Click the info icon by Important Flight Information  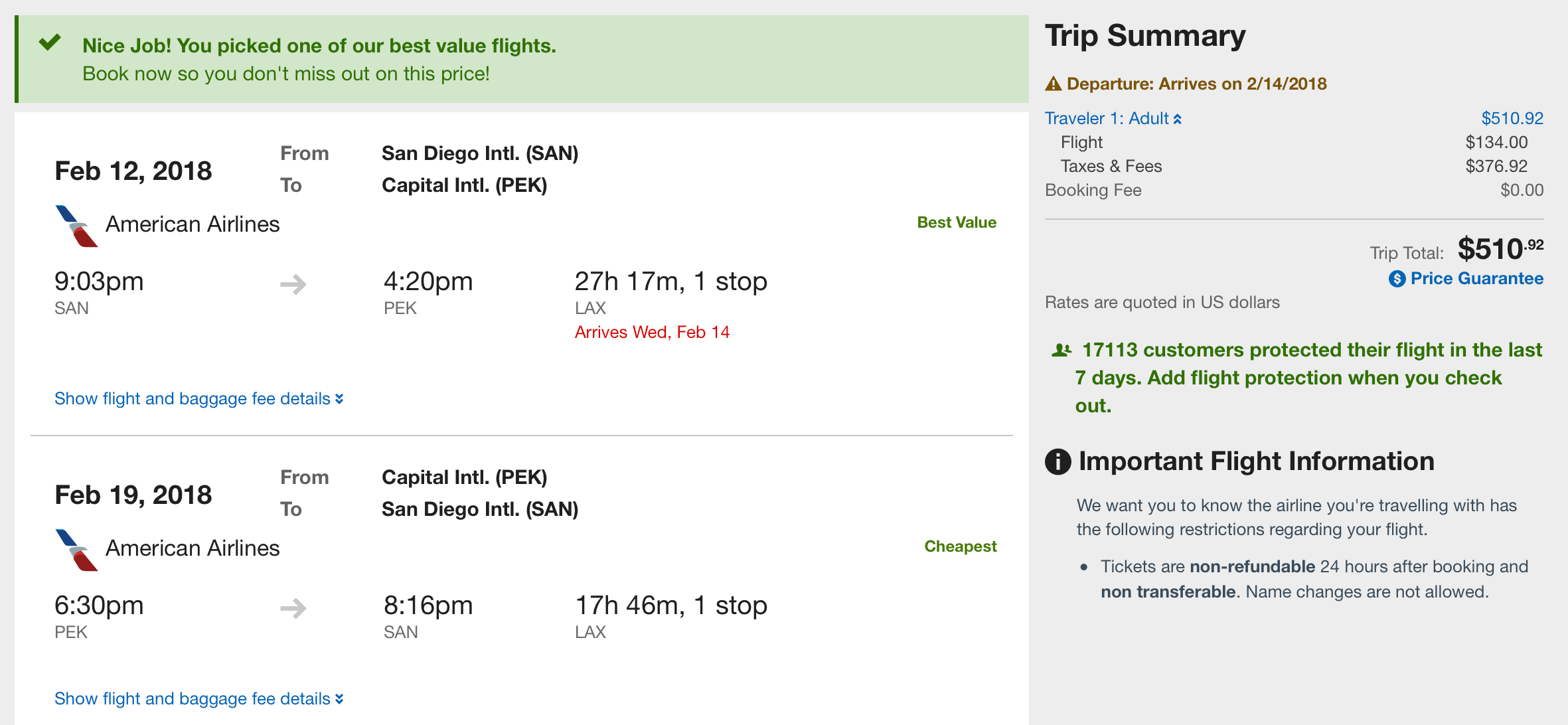pyautogui.click(x=1058, y=461)
